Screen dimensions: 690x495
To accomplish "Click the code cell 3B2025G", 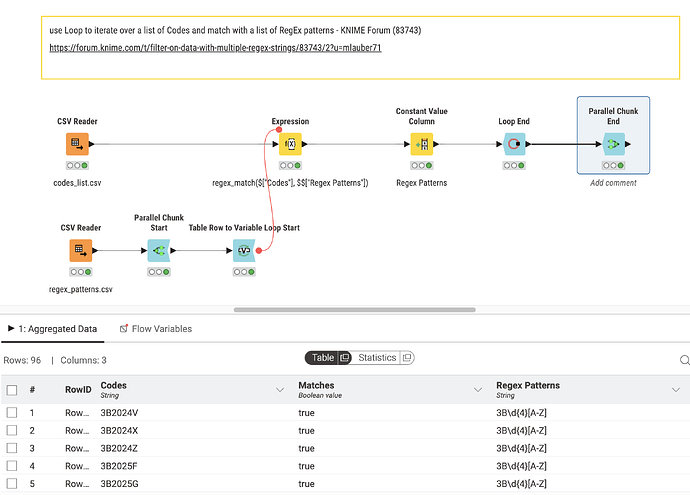I will click(119, 484).
